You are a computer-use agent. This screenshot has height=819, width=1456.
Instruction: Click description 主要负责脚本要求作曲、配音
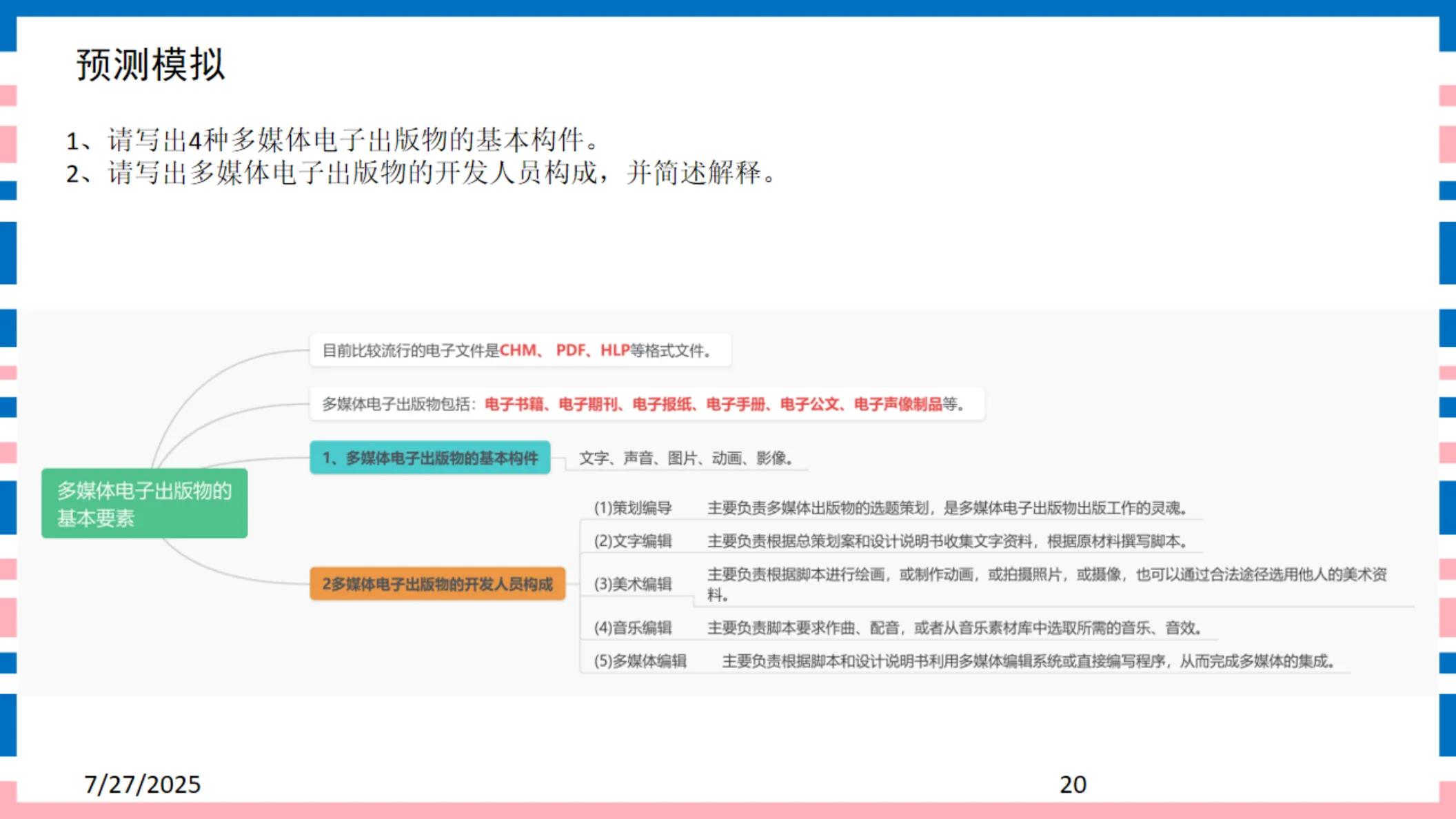956,628
